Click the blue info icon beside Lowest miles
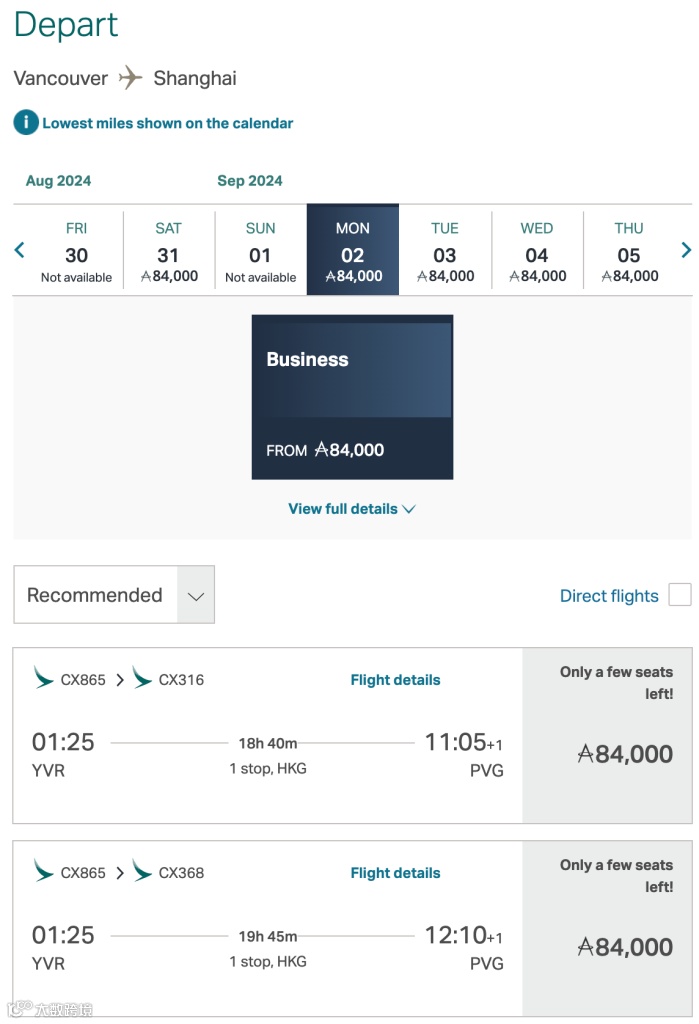Screen dimensions: 699x1024 (25, 123)
